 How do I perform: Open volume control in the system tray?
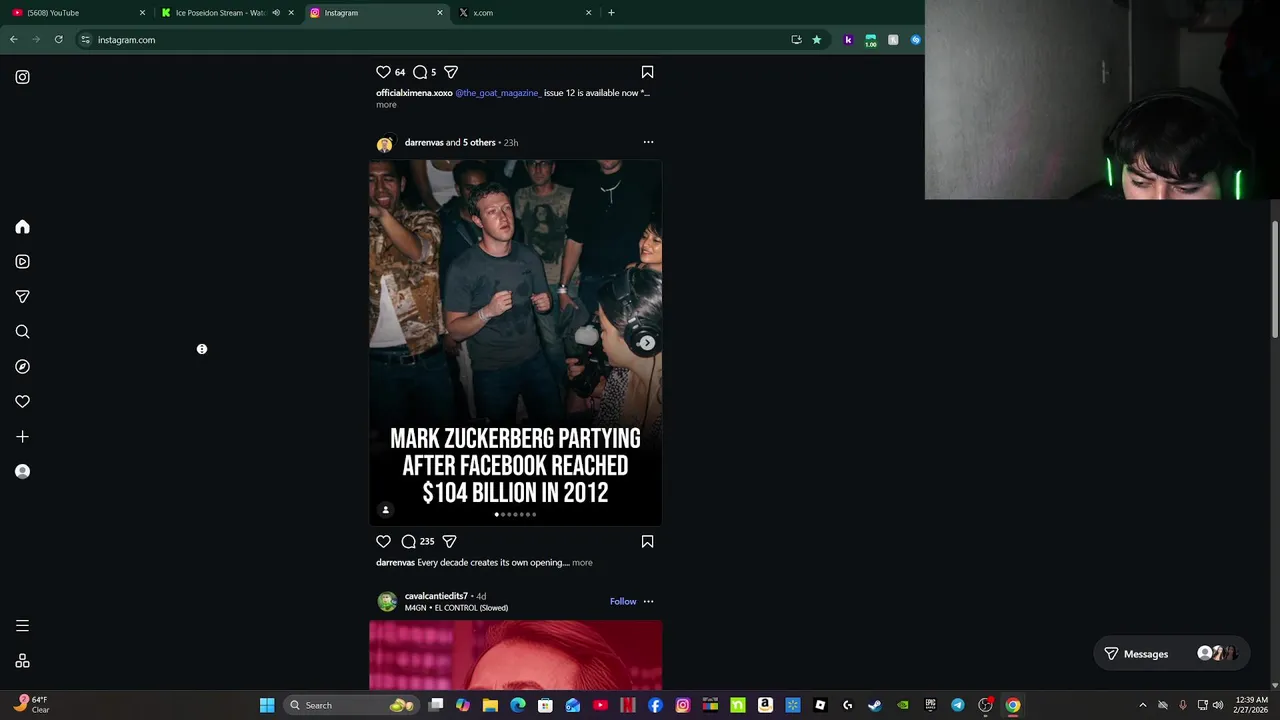(x=1218, y=705)
